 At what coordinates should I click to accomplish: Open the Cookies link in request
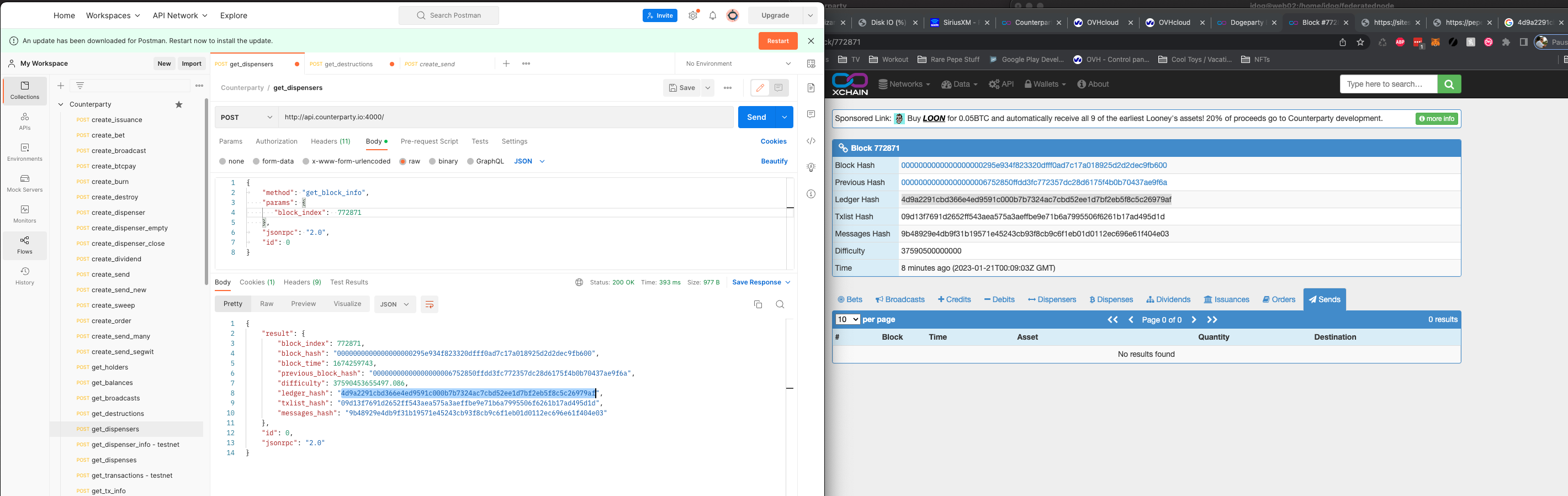coord(774,142)
